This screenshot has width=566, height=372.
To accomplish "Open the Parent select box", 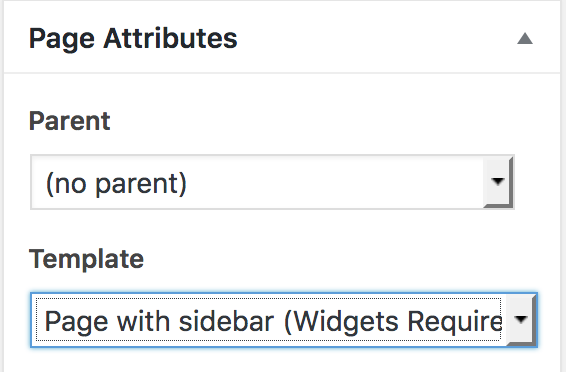I will click(x=272, y=182).
